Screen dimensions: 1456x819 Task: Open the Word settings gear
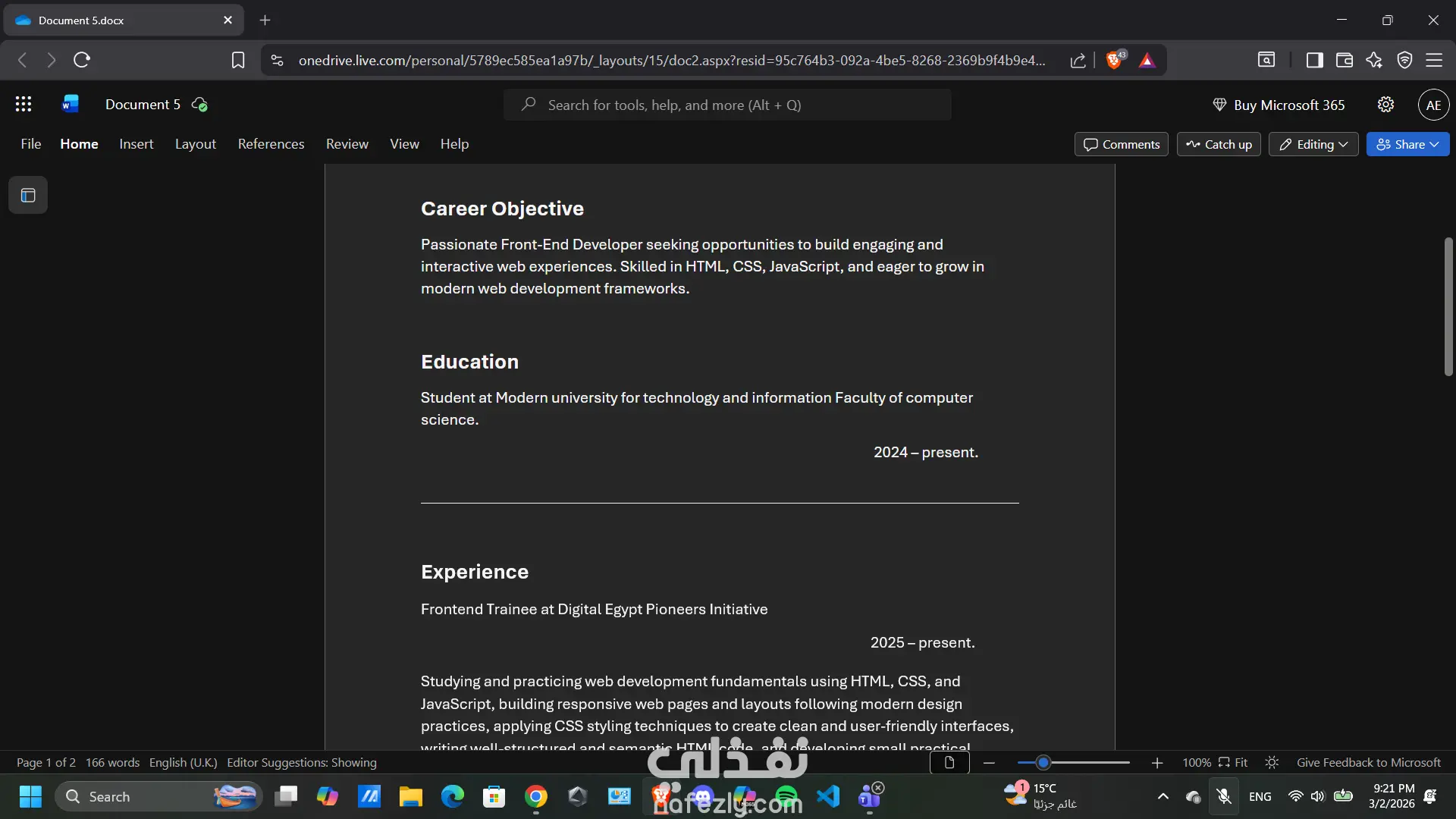pyautogui.click(x=1385, y=105)
